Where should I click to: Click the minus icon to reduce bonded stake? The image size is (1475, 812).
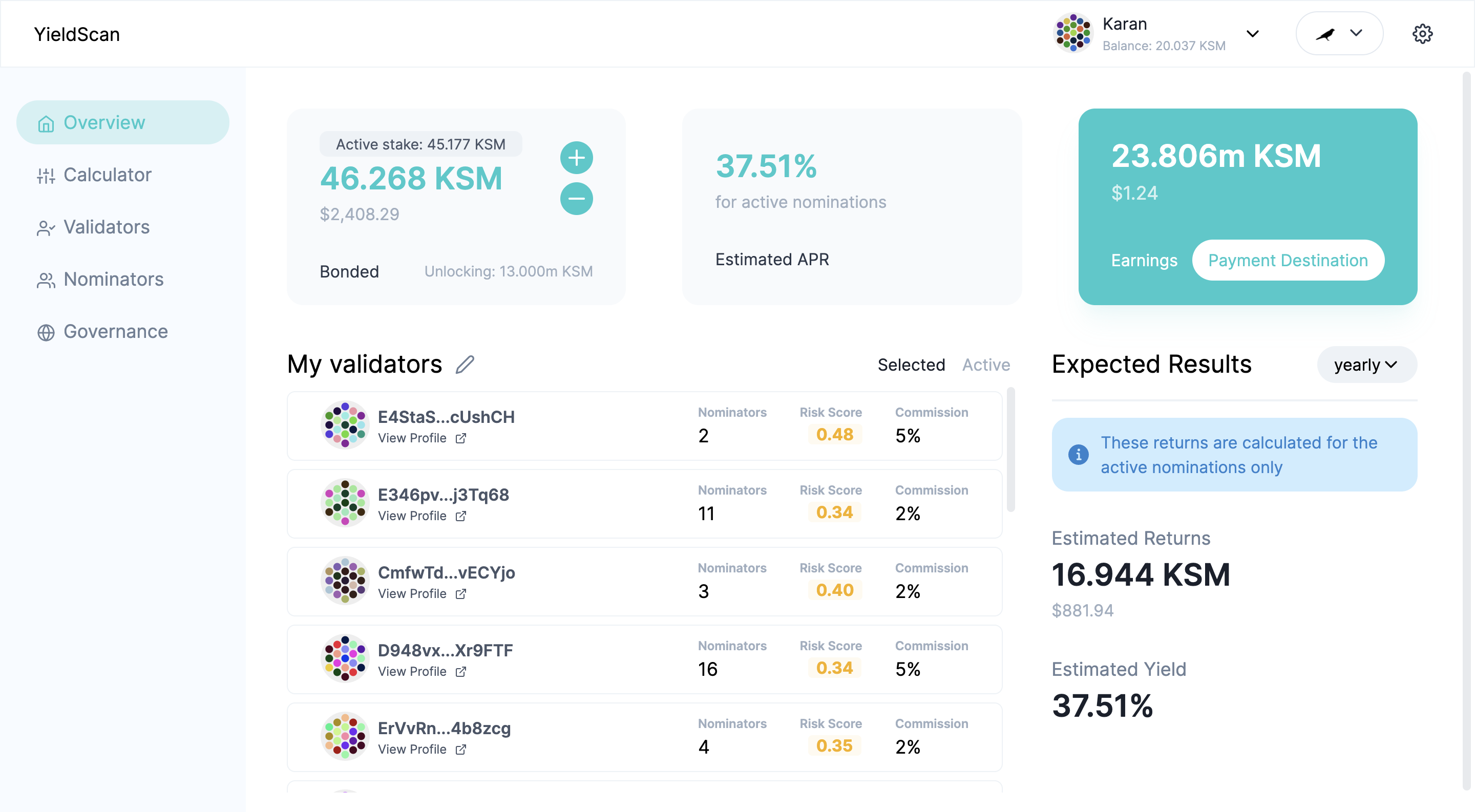click(576, 199)
